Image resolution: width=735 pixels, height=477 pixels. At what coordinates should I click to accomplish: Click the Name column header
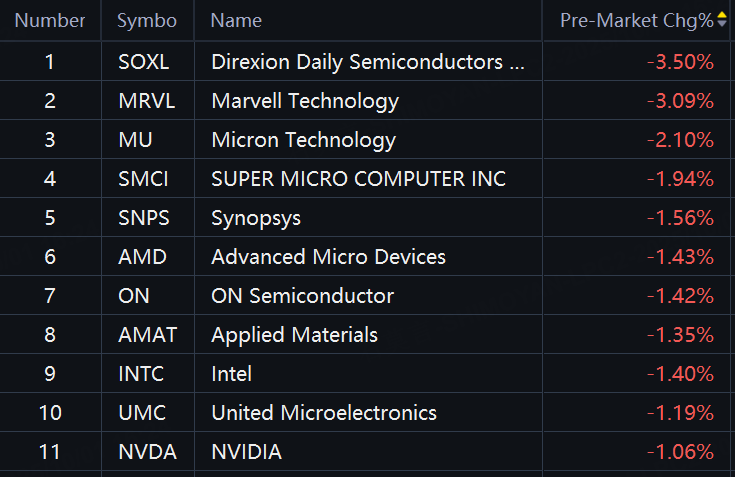click(x=236, y=21)
